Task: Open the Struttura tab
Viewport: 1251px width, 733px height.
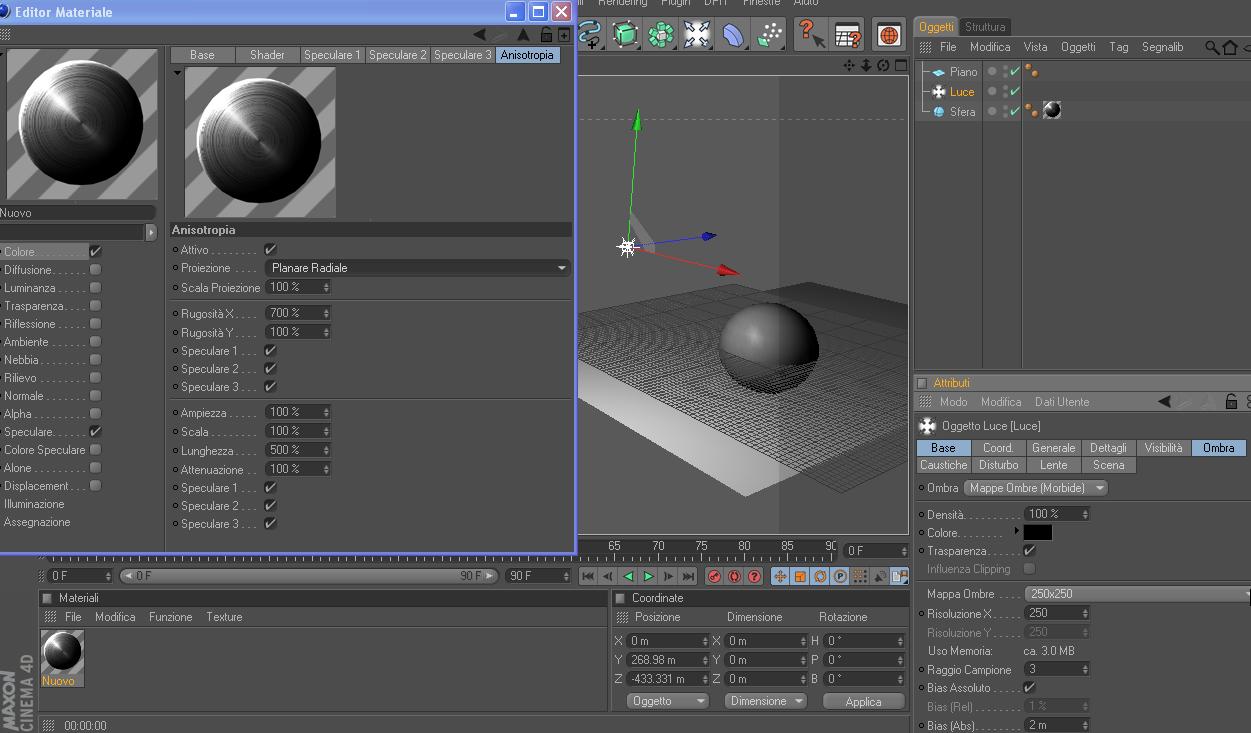Action: [985, 27]
